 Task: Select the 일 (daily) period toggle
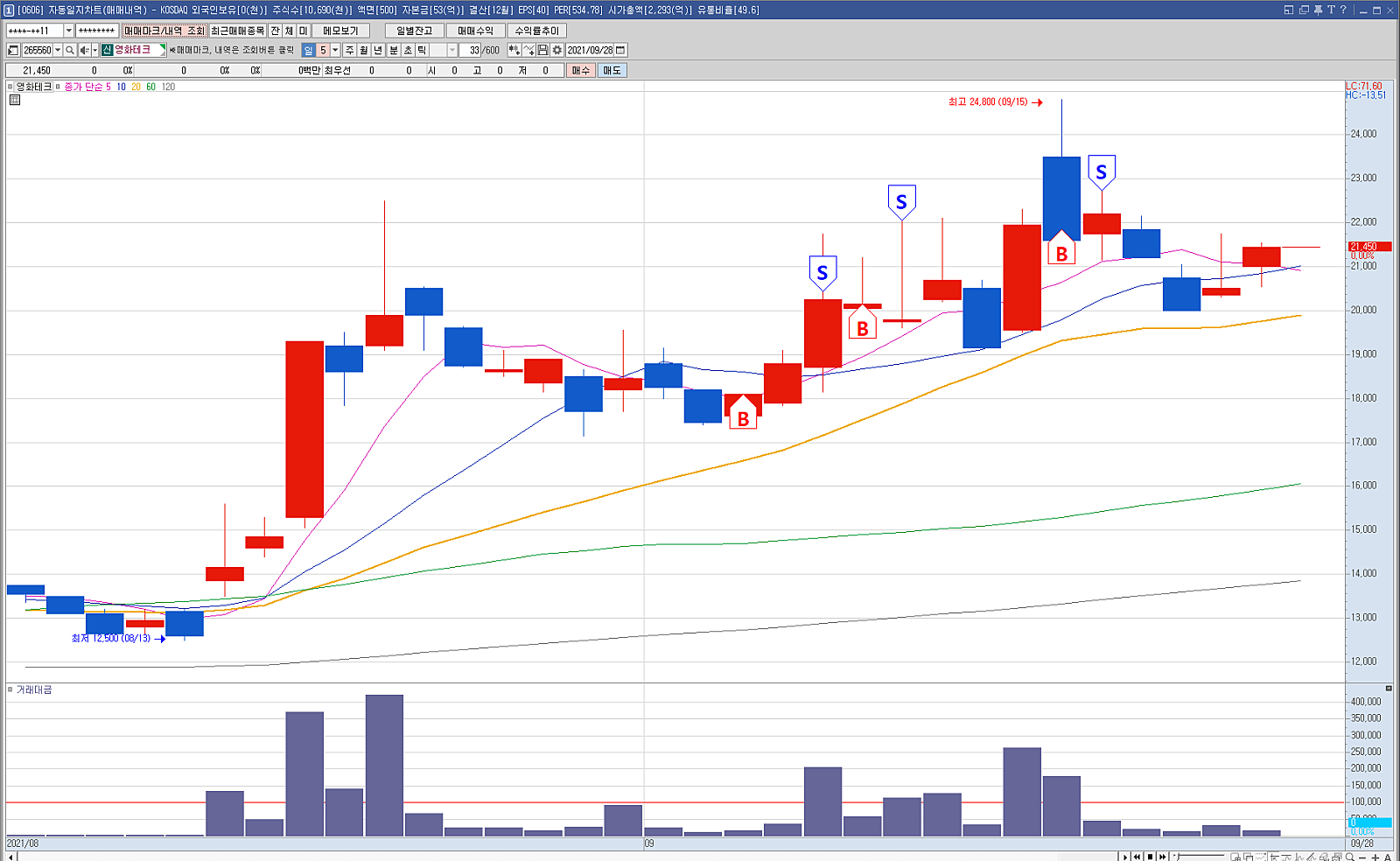click(x=308, y=51)
